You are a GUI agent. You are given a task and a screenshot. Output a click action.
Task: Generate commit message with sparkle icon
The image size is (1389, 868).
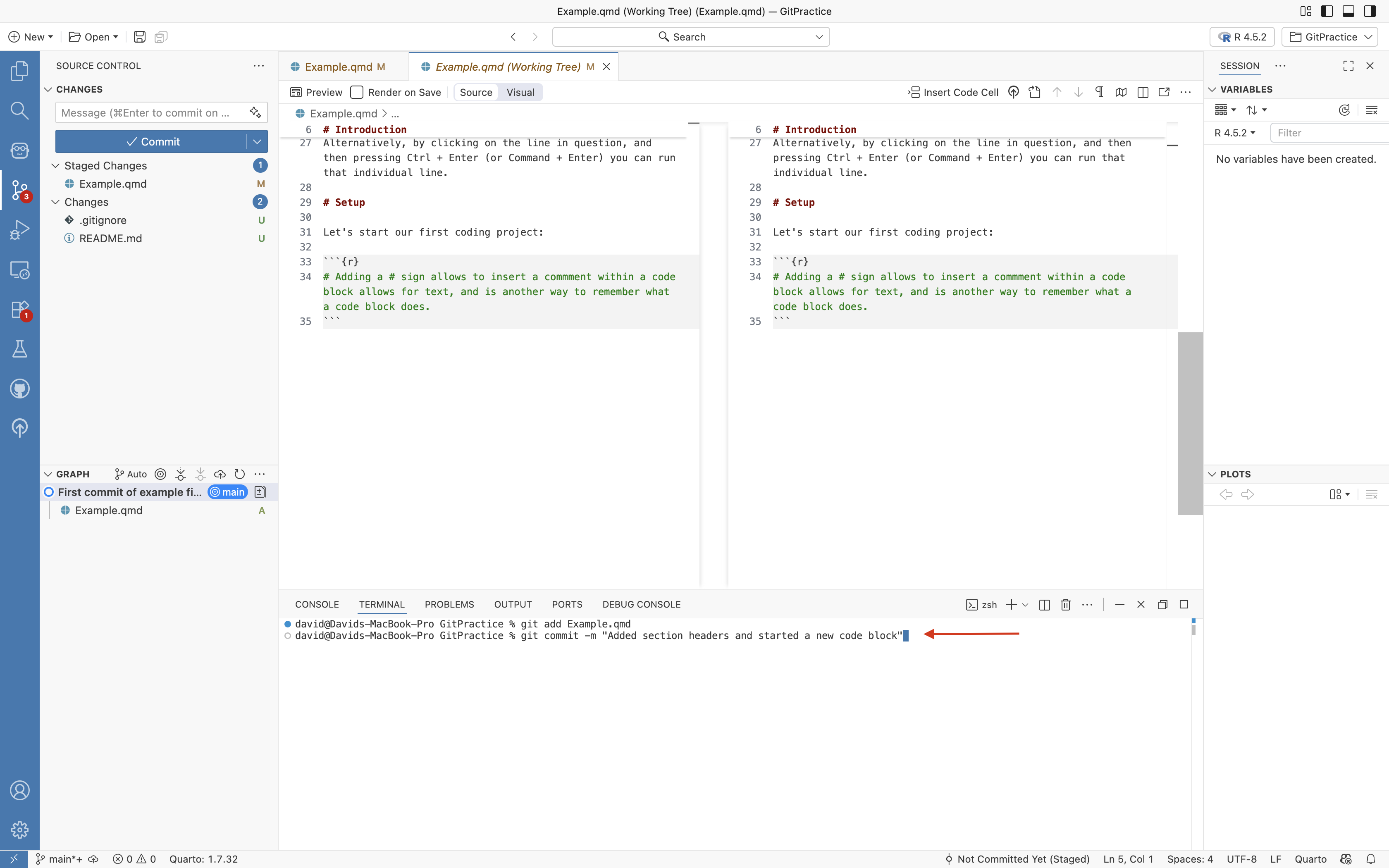[255, 112]
